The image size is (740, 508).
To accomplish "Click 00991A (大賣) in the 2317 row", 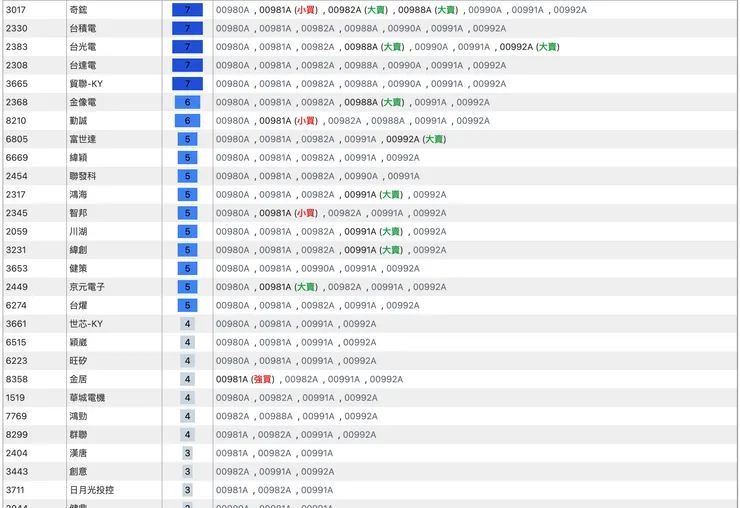I will point(374,194).
